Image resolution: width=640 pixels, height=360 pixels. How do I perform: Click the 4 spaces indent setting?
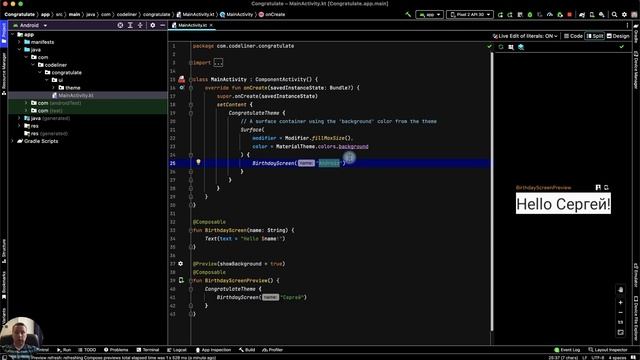(617, 358)
